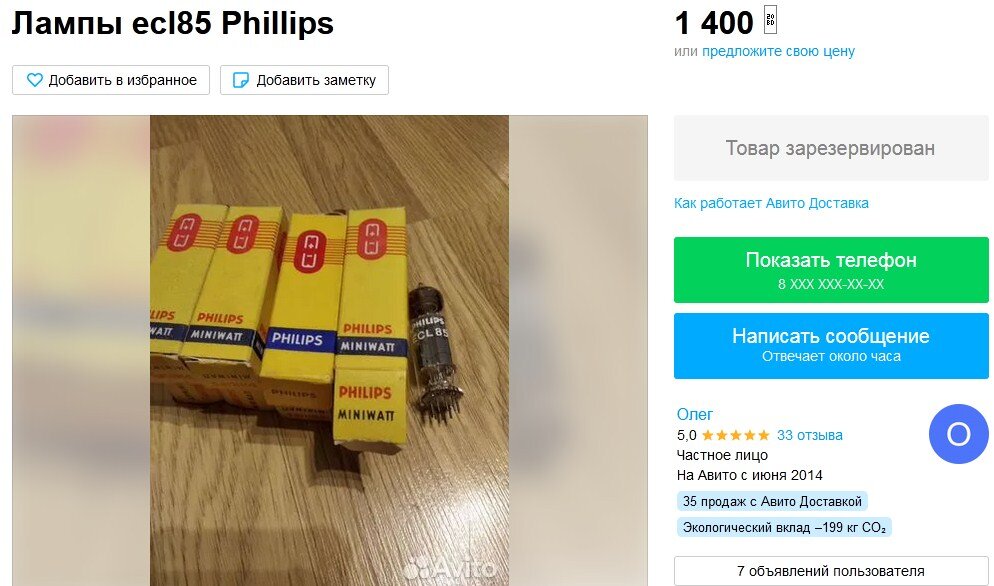Screen dimensions: 994x586
Task: View the 33 отзыва reviews
Action: pos(810,435)
